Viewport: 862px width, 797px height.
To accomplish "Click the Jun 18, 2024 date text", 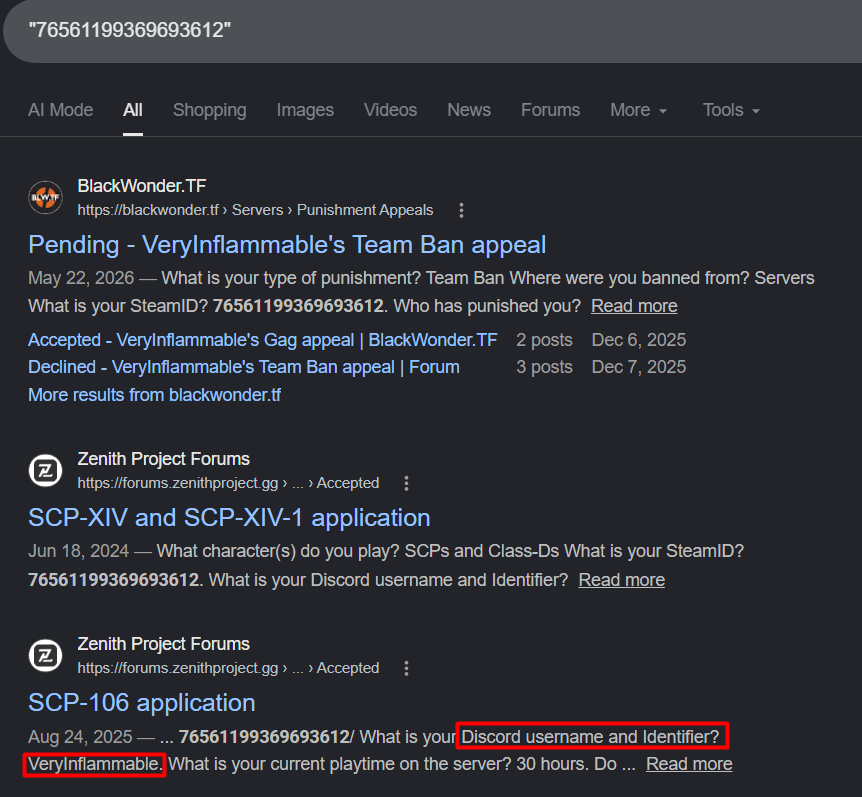I will pyautogui.click(x=78, y=551).
